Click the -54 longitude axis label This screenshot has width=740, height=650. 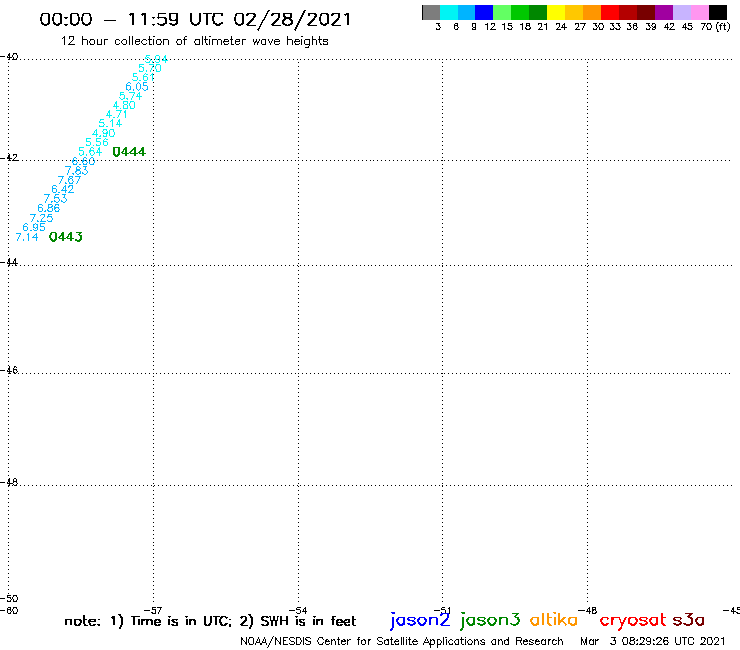point(298,610)
